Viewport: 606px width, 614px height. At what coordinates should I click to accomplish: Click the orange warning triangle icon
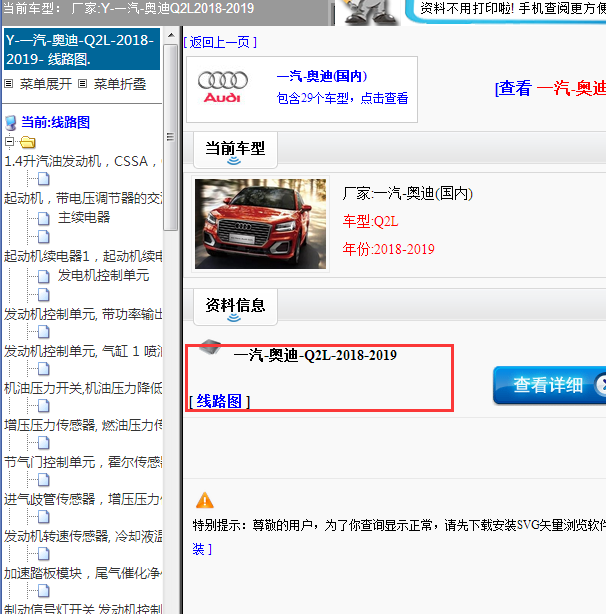[204, 500]
